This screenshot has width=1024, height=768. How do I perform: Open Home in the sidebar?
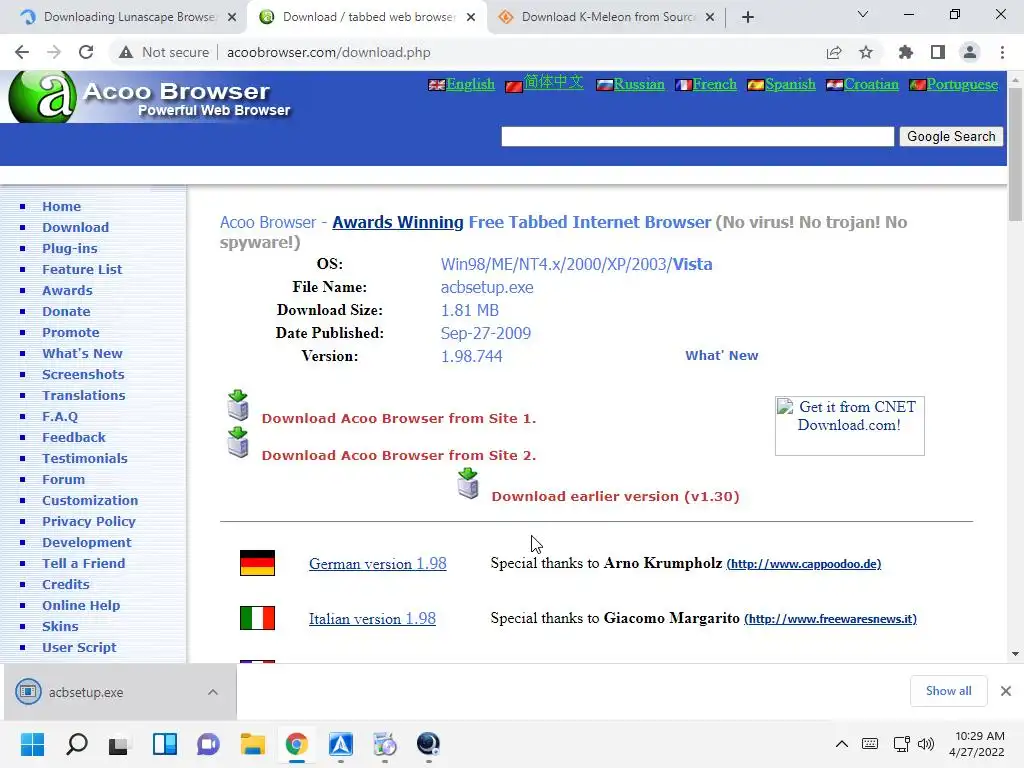pyautogui.click(x=61, y=206)
